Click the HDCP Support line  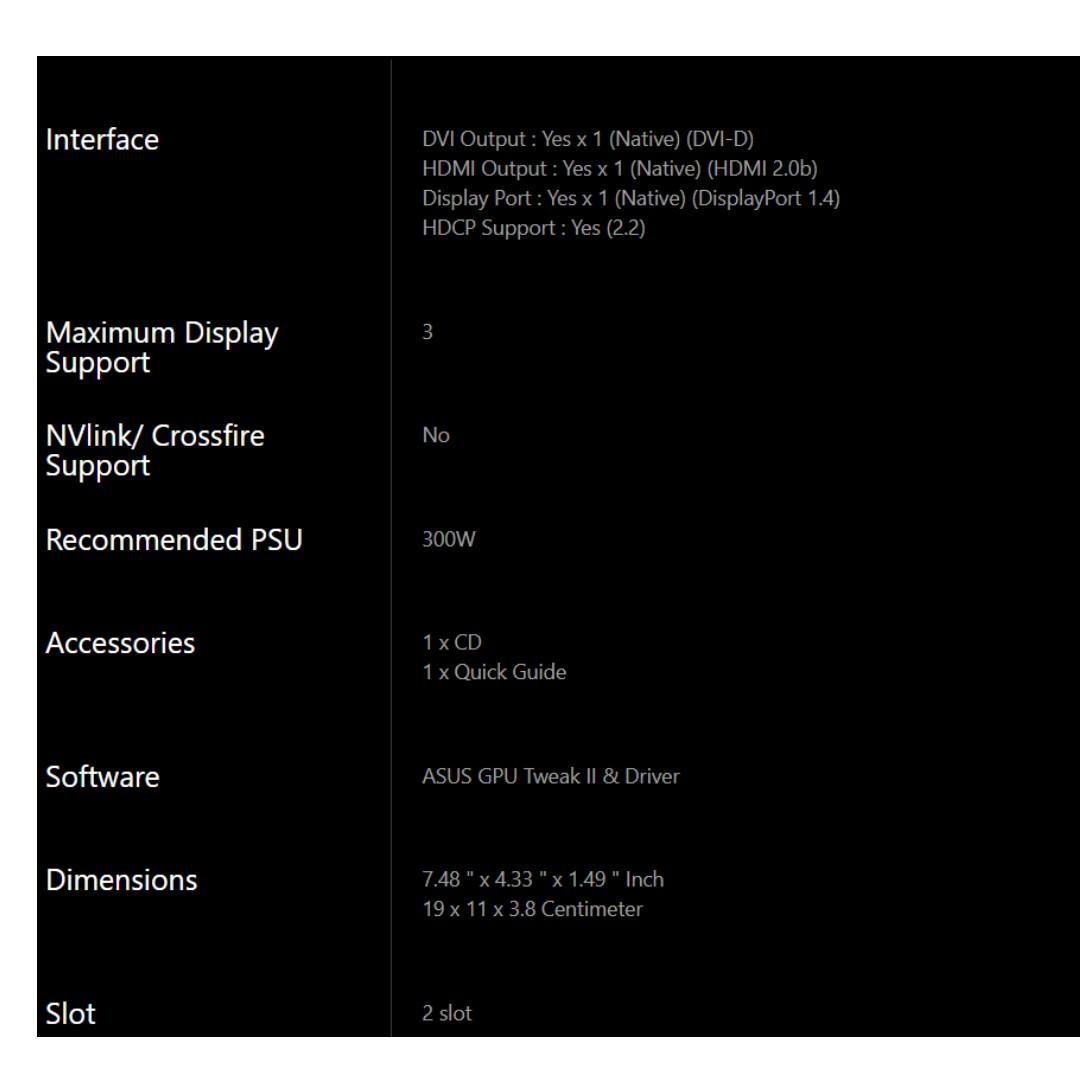[x=533, y=228]
